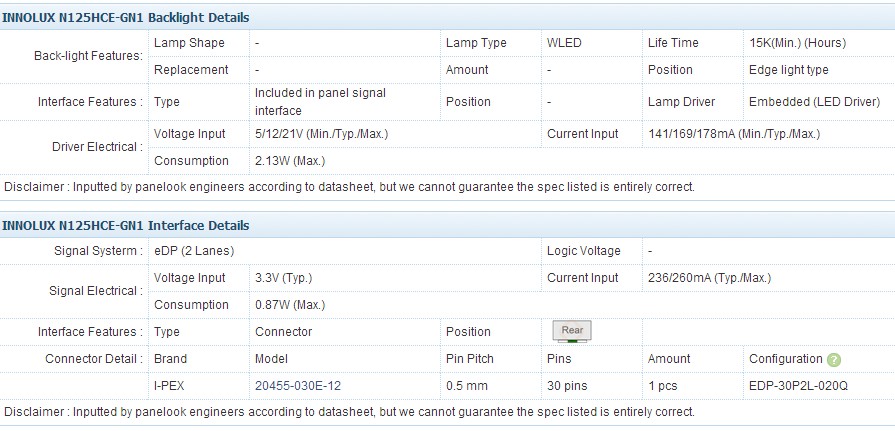
Task: Click the 141/169/178mA current input value
Action: (734, 134)
